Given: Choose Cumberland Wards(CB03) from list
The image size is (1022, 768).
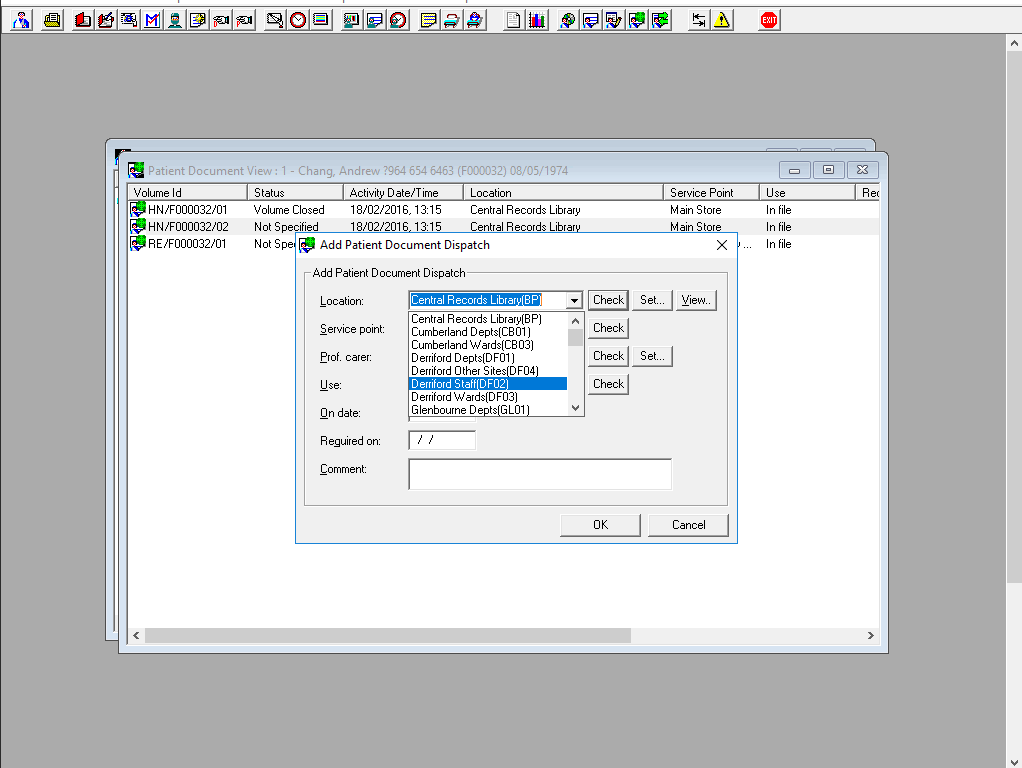Looking at the screenshot, I should [488, 345].
